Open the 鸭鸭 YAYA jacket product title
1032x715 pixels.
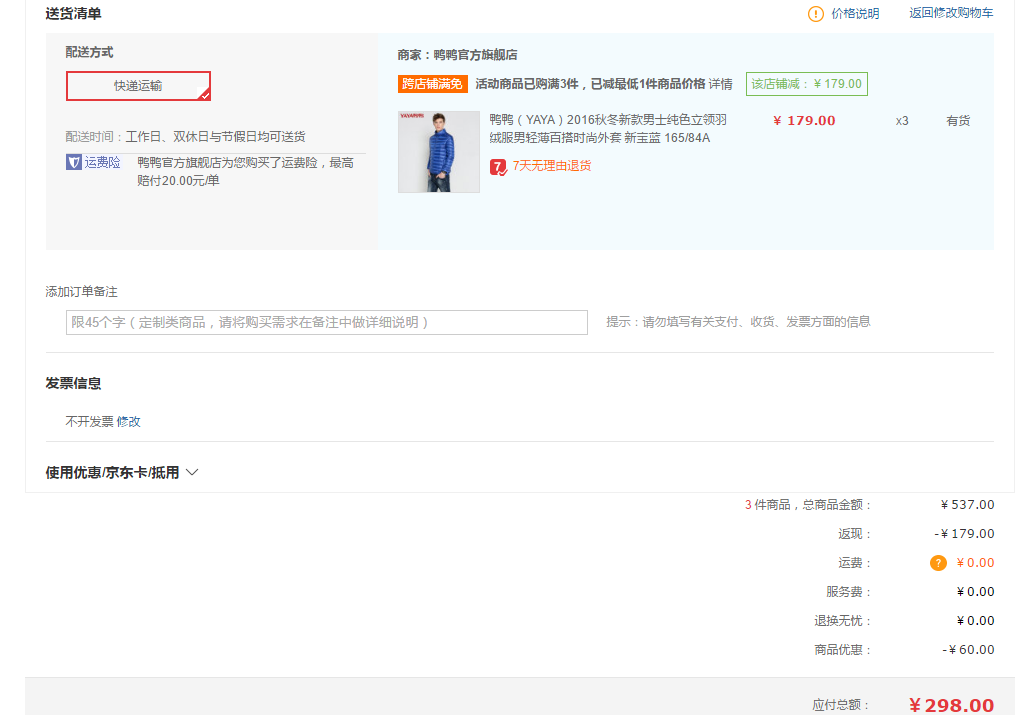(x=608, y=128)
